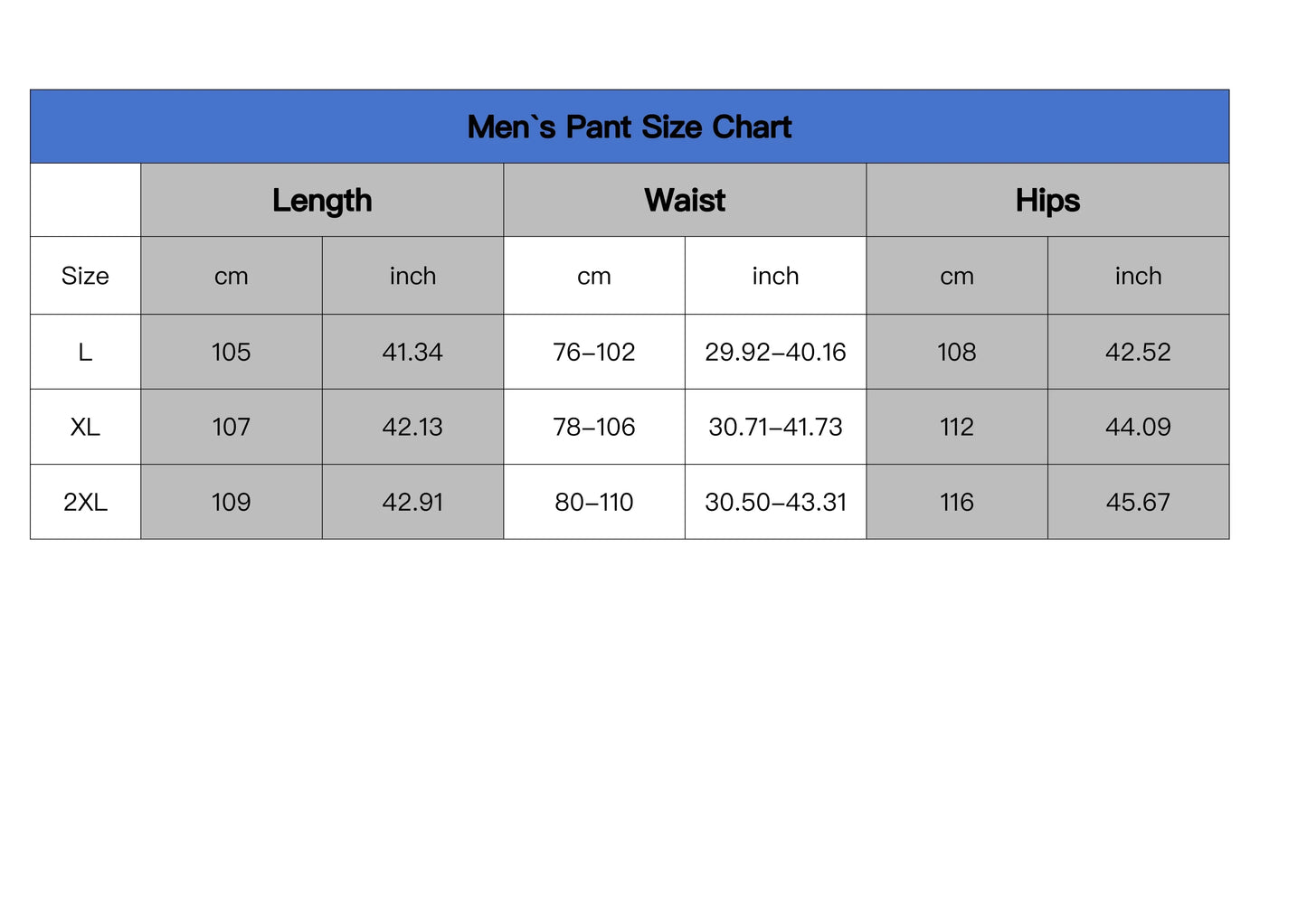Viewport: 1307px width, 924px height.
Task: Select the 45.67 hips inch value
Action: click(x=1138, y=502)
